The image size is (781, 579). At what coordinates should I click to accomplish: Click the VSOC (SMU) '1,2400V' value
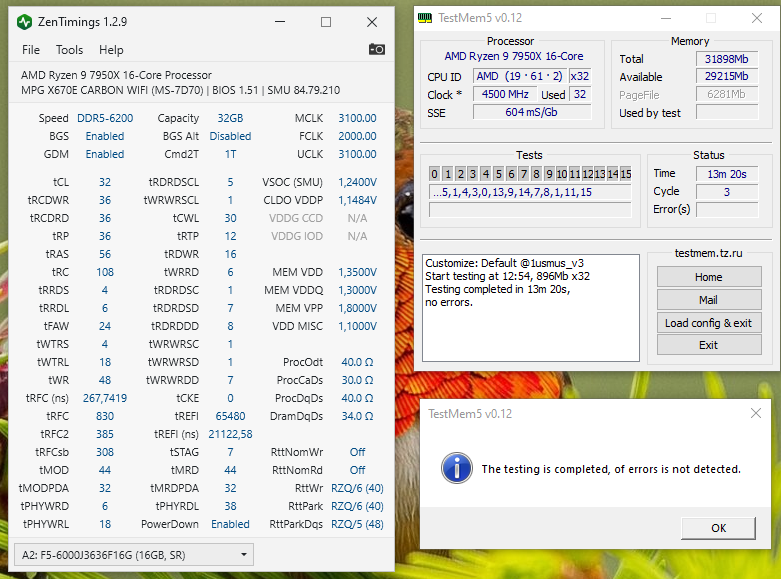(357, 182)
